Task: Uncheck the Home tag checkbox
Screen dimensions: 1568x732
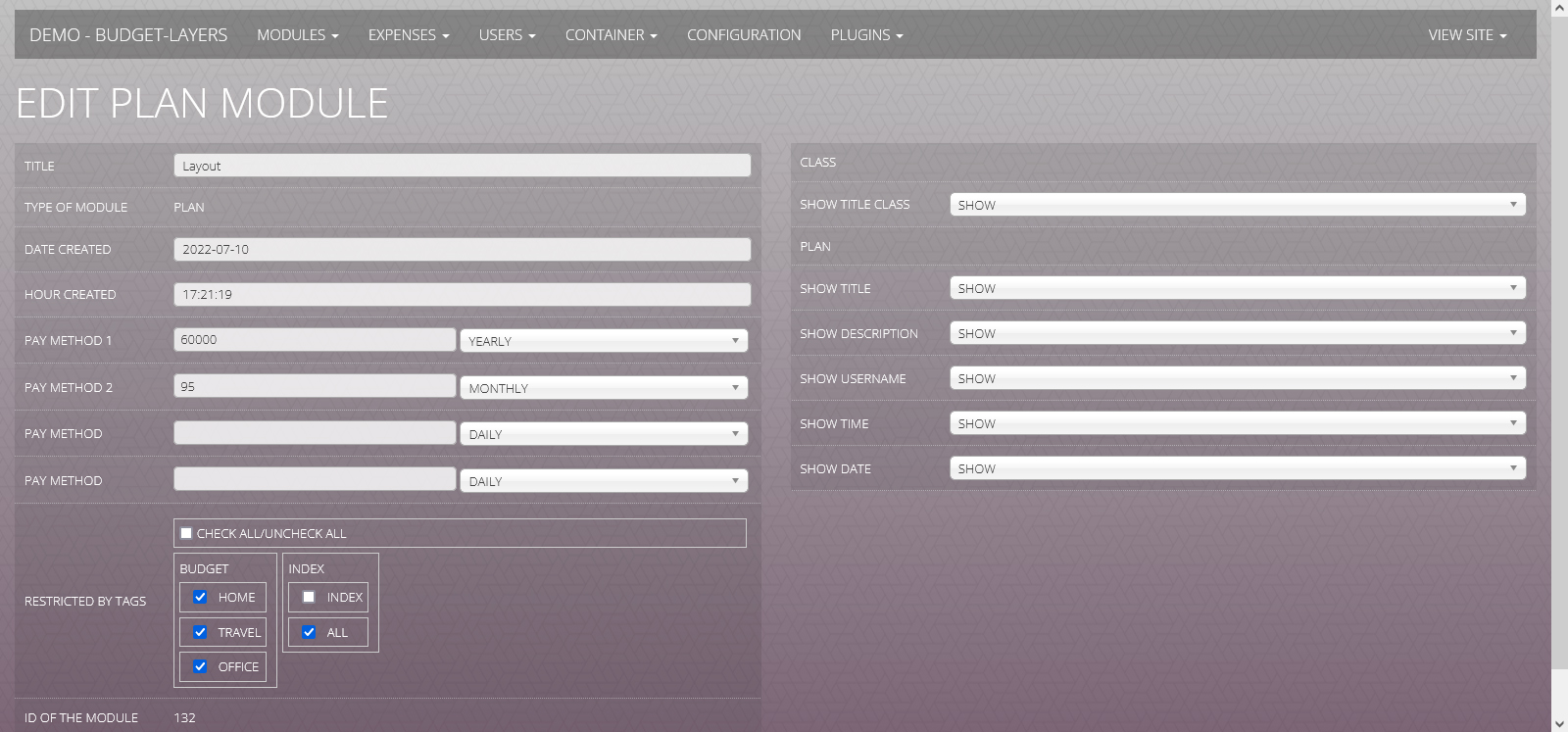Action: click(x=201, y=597)
